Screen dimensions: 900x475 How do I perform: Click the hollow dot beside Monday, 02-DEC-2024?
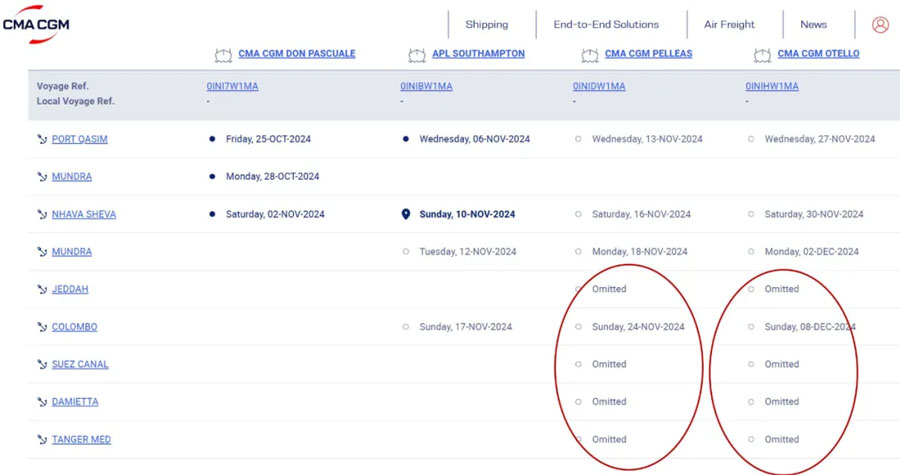point(751,251)
